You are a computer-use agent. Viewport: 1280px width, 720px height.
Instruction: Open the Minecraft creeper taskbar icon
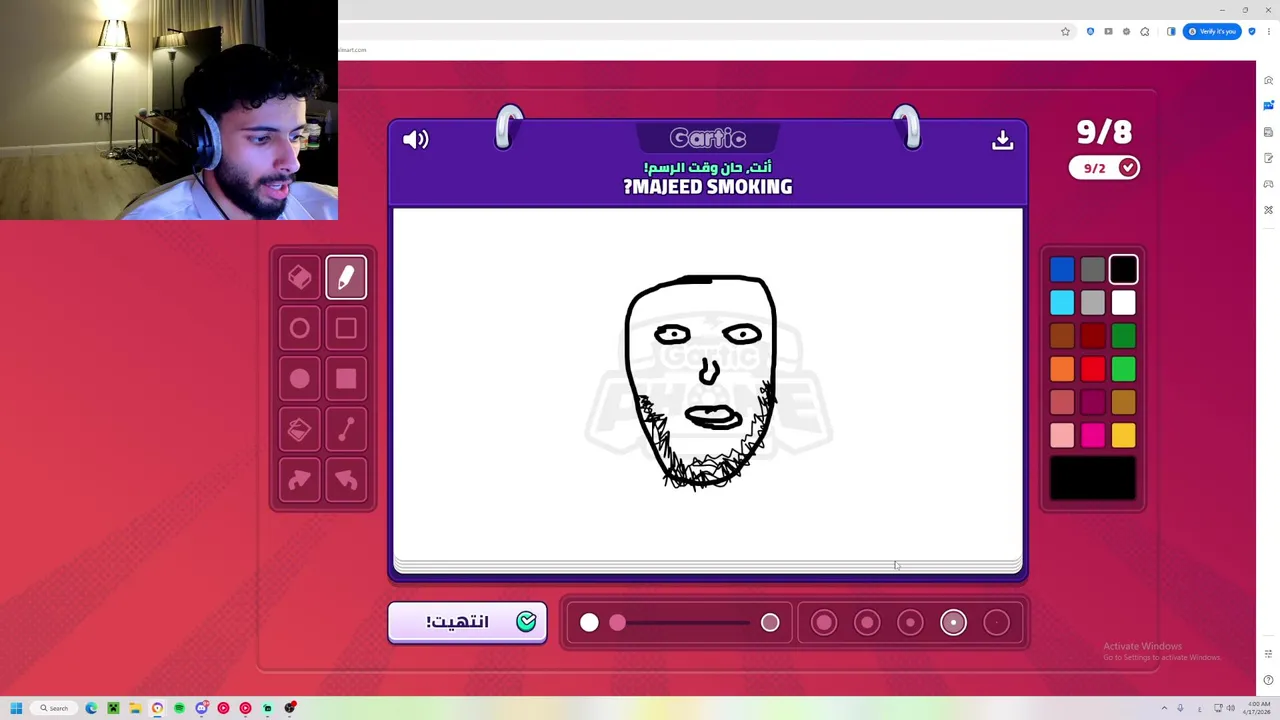click(113, 708)
